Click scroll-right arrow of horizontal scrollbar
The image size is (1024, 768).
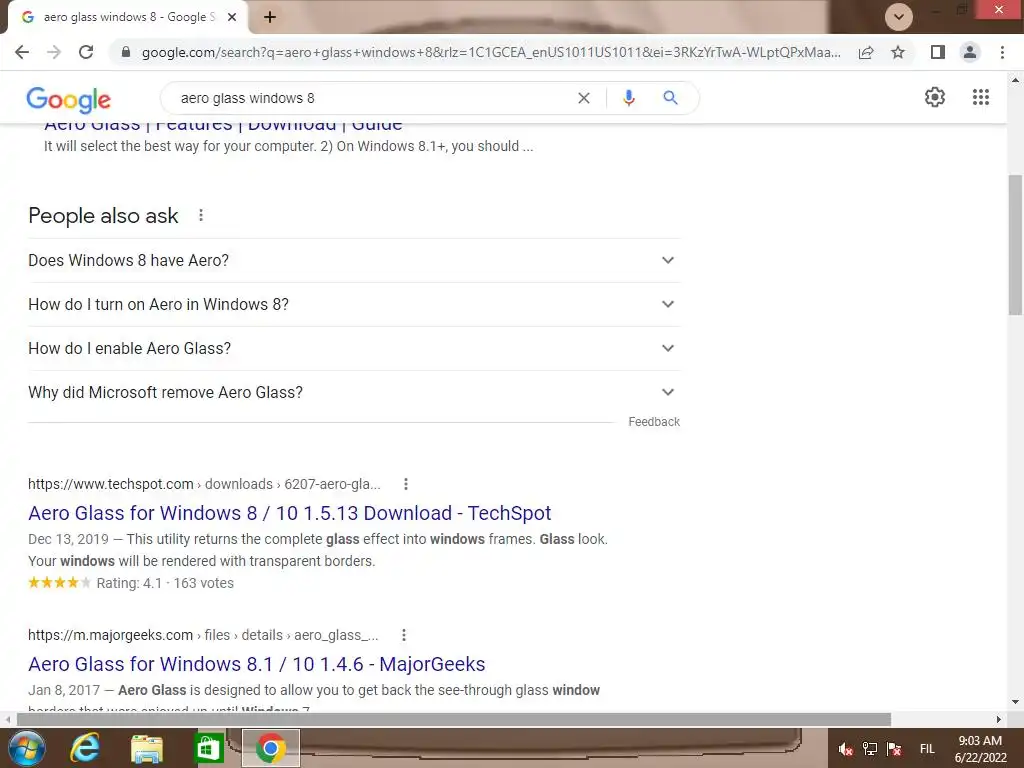click(999, 719)
